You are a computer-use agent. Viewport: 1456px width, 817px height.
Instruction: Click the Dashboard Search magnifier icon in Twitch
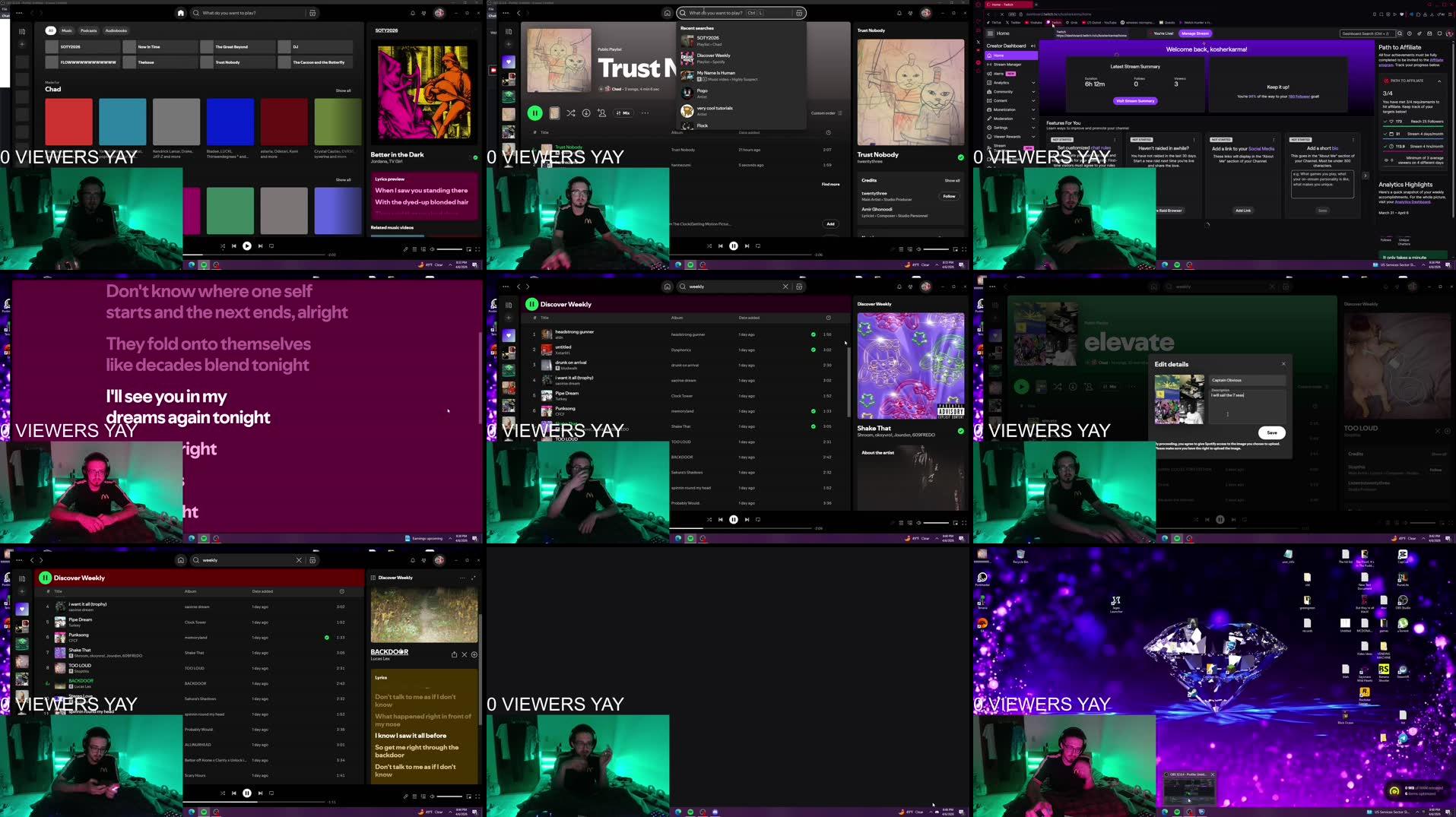1399,33
